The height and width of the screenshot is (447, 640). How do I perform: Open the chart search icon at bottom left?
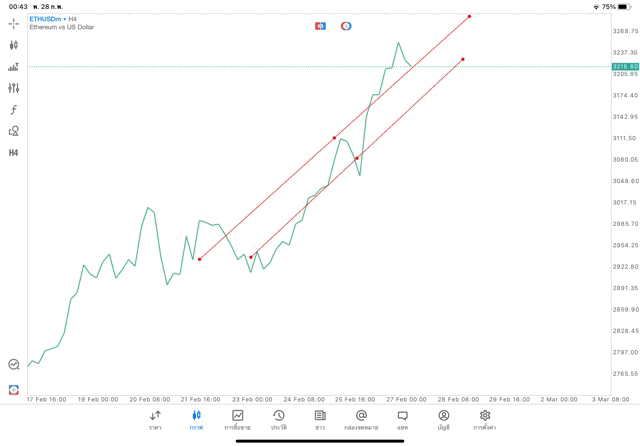14,365
